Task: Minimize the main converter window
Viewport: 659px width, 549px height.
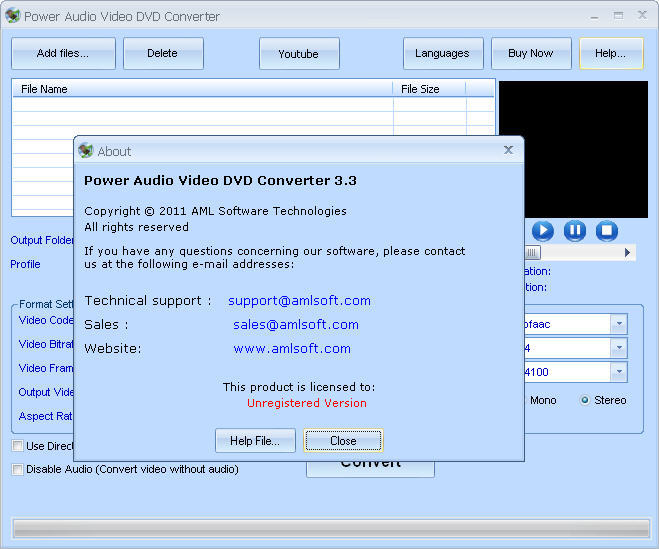Action: click(594, 17)
